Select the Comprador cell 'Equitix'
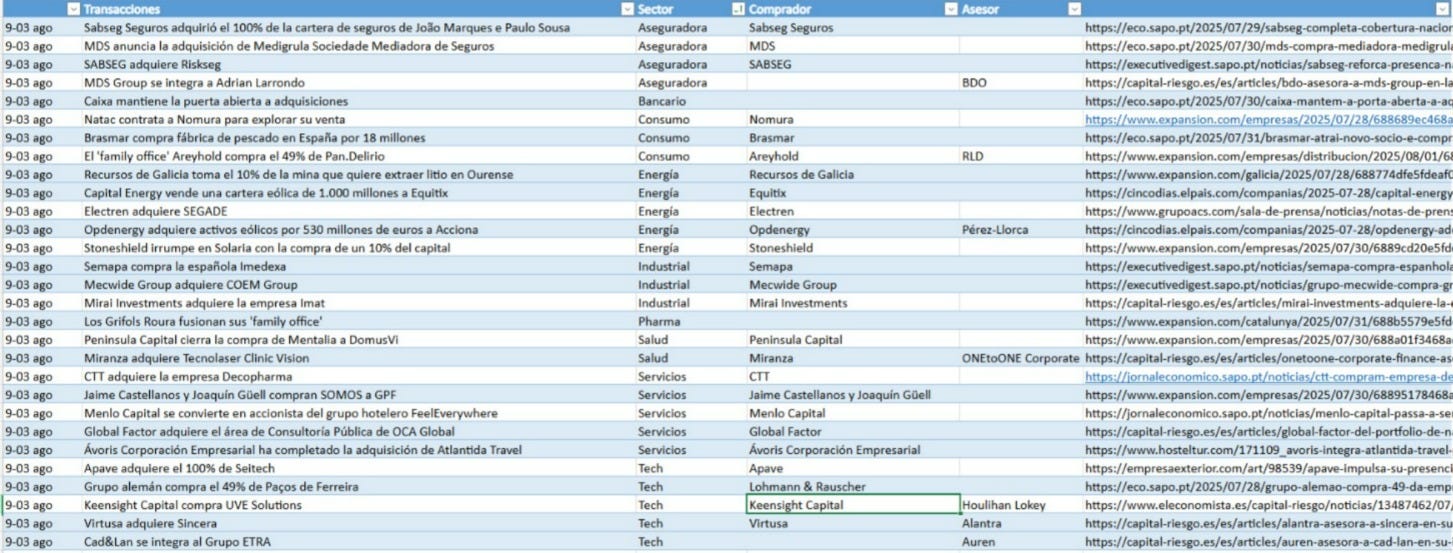The image size is (1453, 553). [853, 193]
